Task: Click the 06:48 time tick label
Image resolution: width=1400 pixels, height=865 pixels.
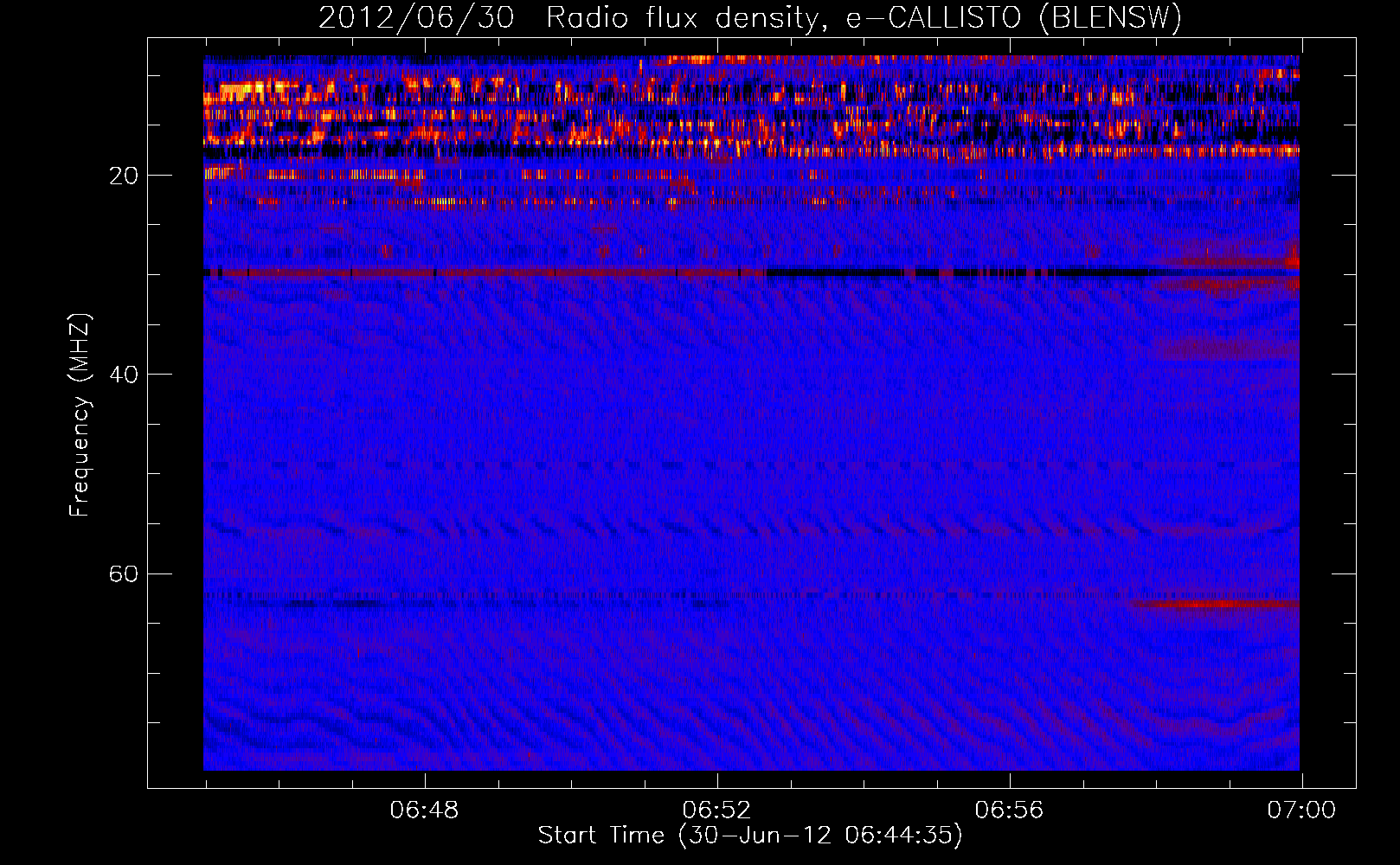Action: [x=424, y=811]
